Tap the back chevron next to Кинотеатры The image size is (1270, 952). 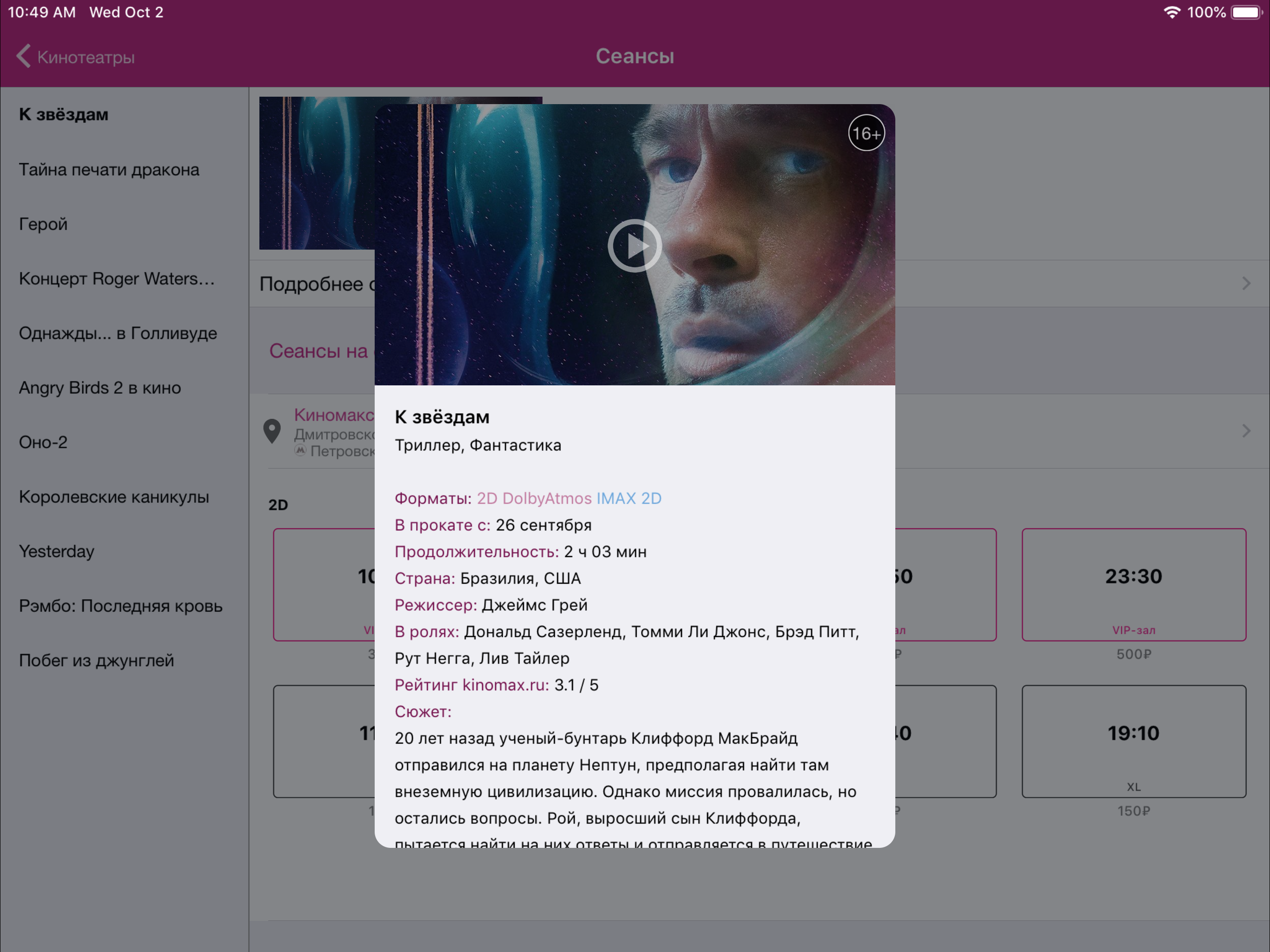click(x=23, y=56)
